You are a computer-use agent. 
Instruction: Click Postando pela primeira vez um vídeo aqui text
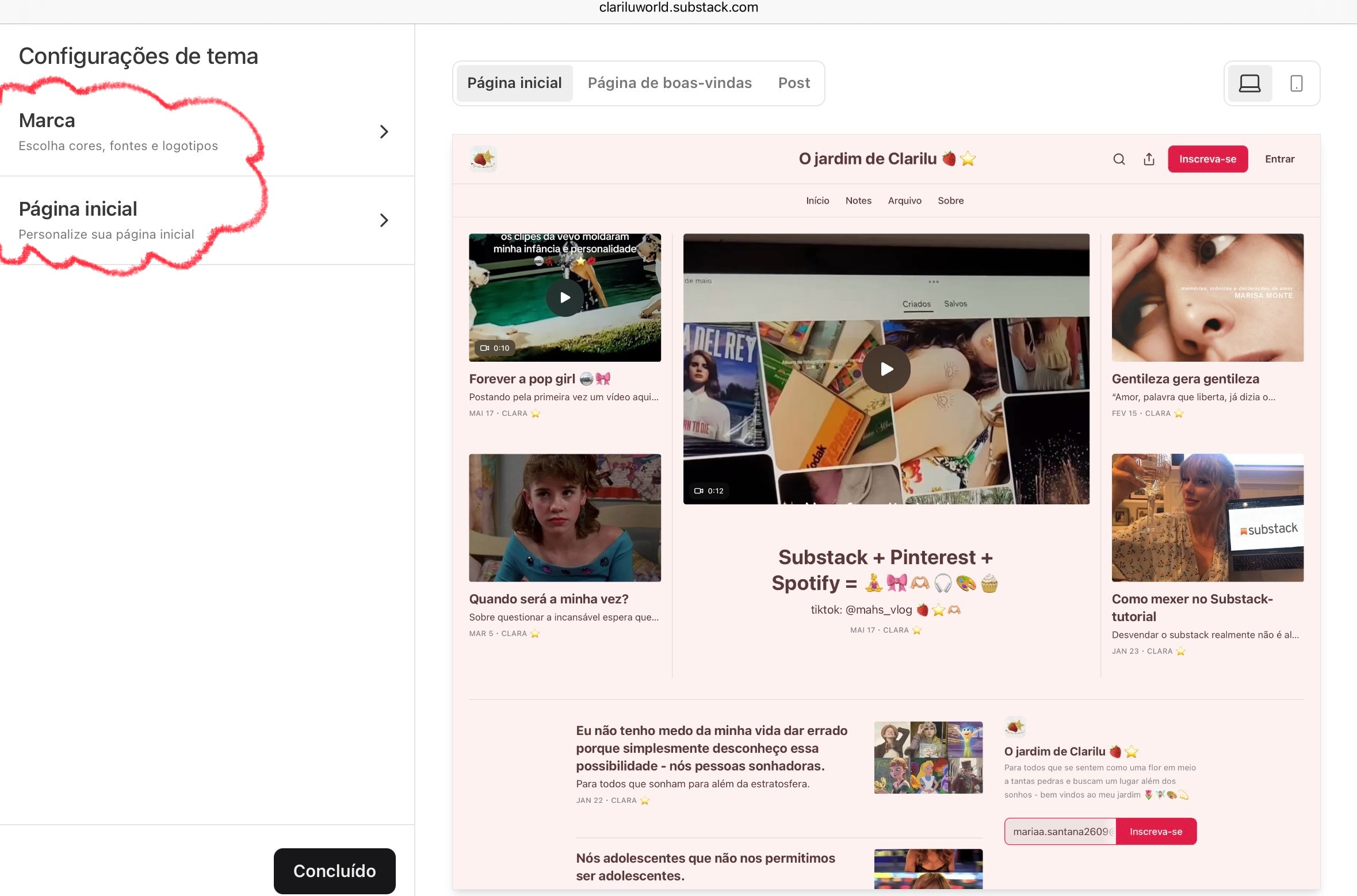point(564,397)
